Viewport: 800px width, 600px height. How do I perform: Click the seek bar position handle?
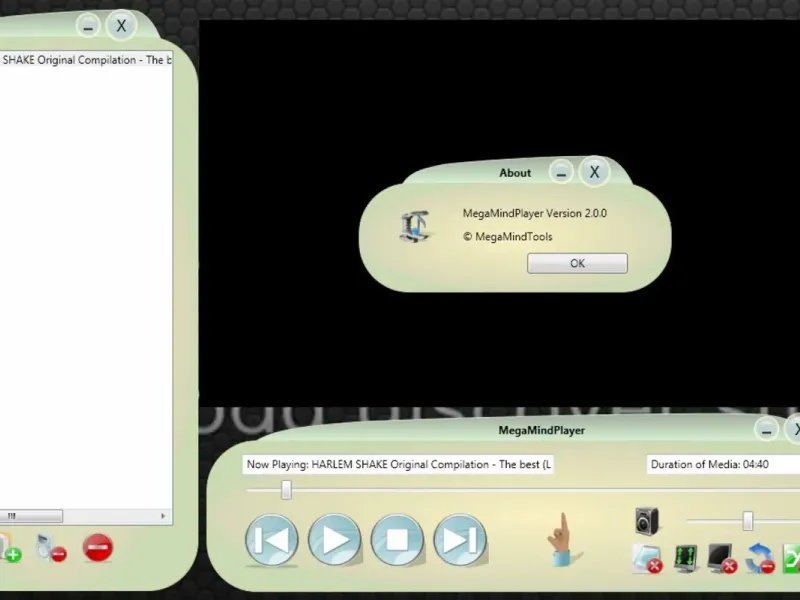[286, 490]
